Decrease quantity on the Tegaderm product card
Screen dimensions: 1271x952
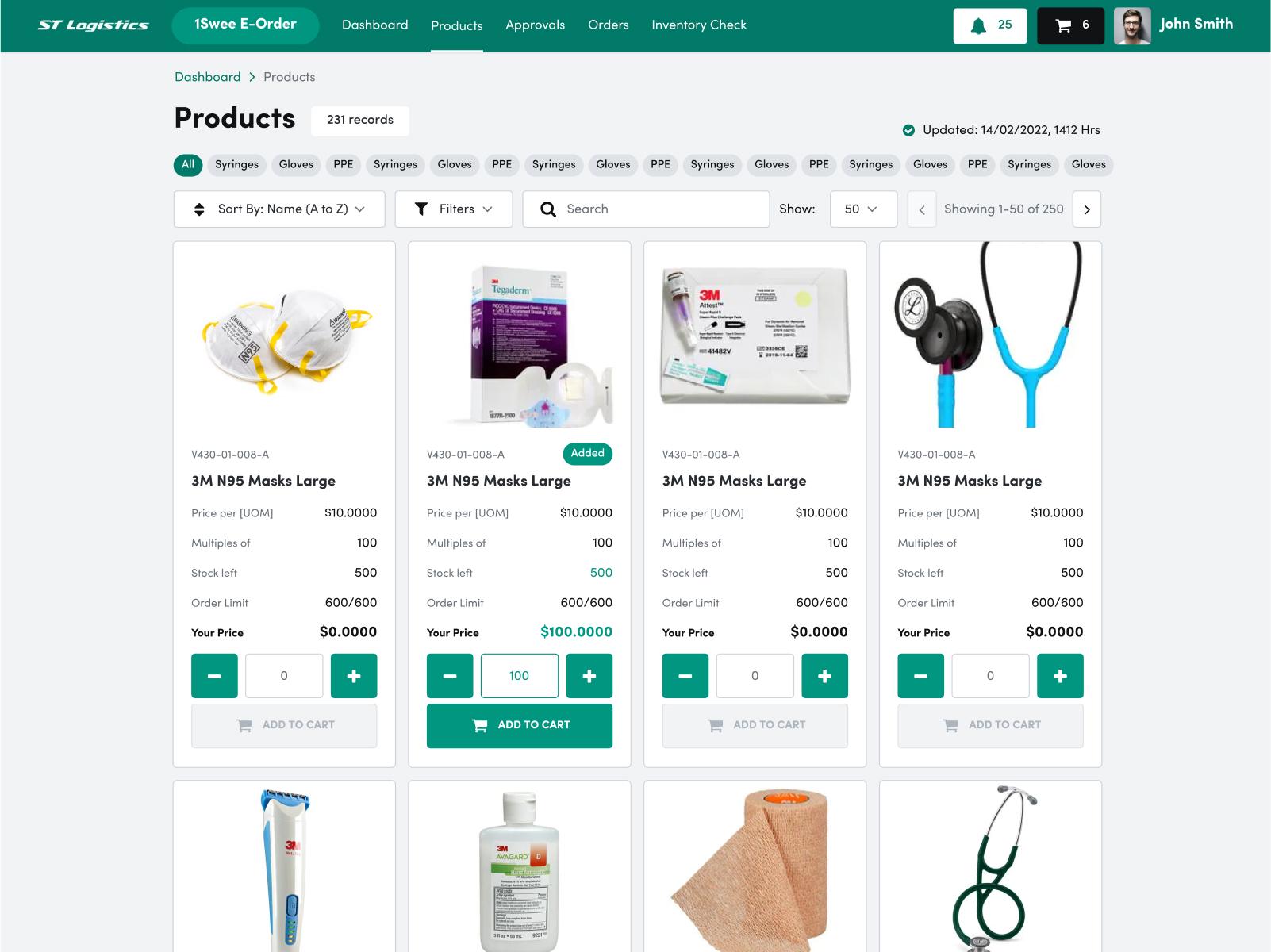click(x=450, y=676)
